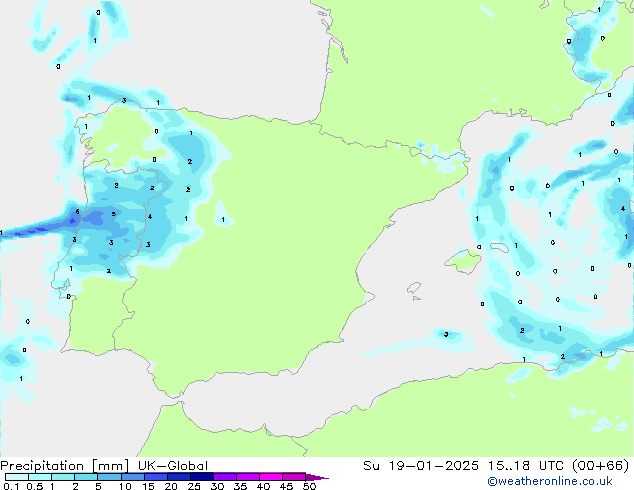Click the '[mm]' unit label

[110, 466]
